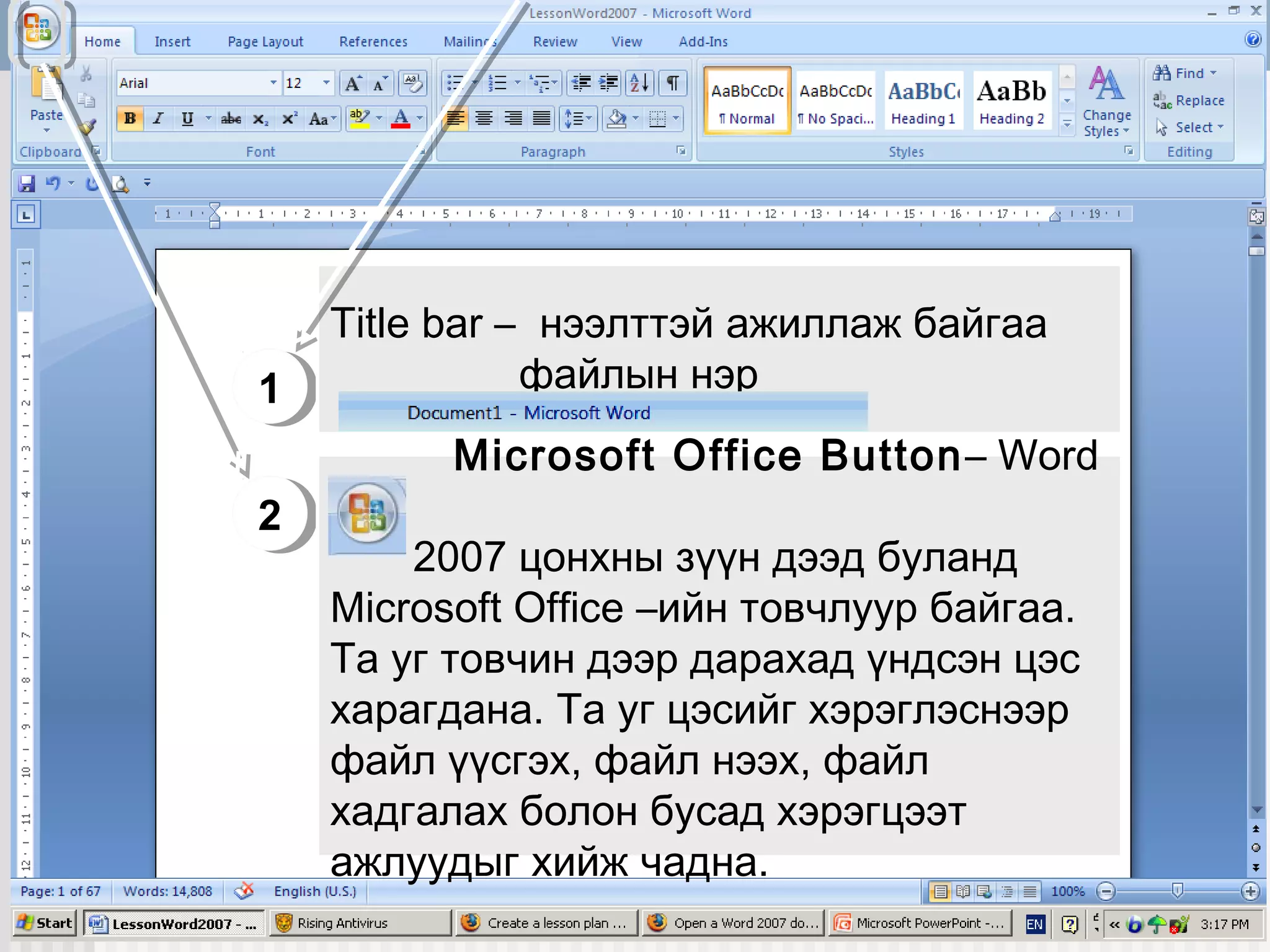Toggle Align Text Left

[455, 118]
